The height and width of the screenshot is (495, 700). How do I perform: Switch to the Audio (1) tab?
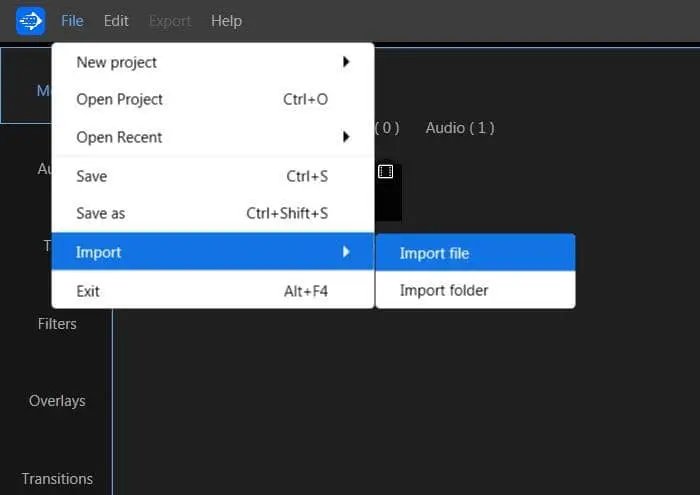(x=460, y=127)
